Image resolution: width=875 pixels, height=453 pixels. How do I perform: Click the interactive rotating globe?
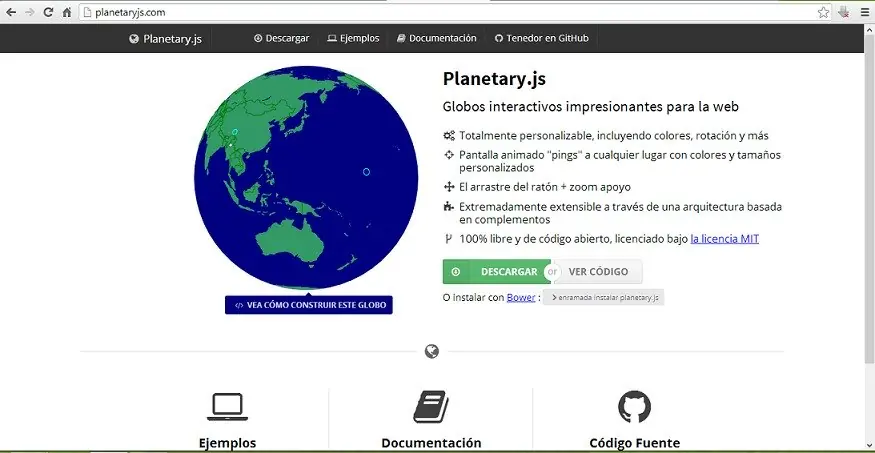point(306,177)
